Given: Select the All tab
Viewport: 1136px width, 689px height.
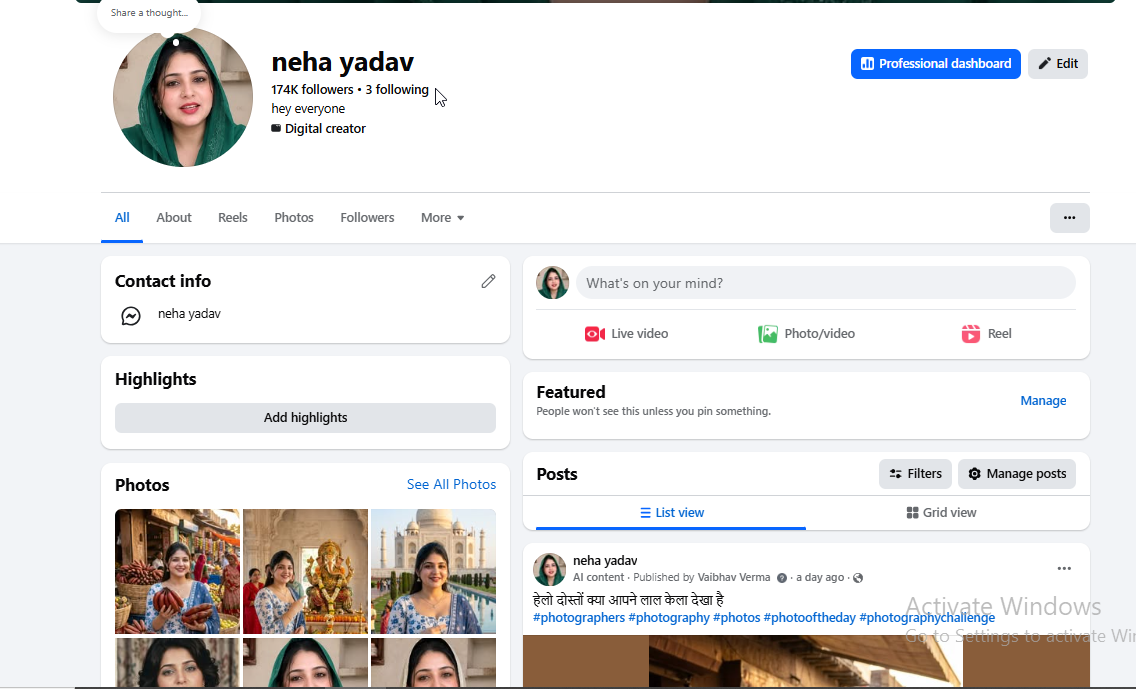Looking at the screenshot, I should coord(122,217).
